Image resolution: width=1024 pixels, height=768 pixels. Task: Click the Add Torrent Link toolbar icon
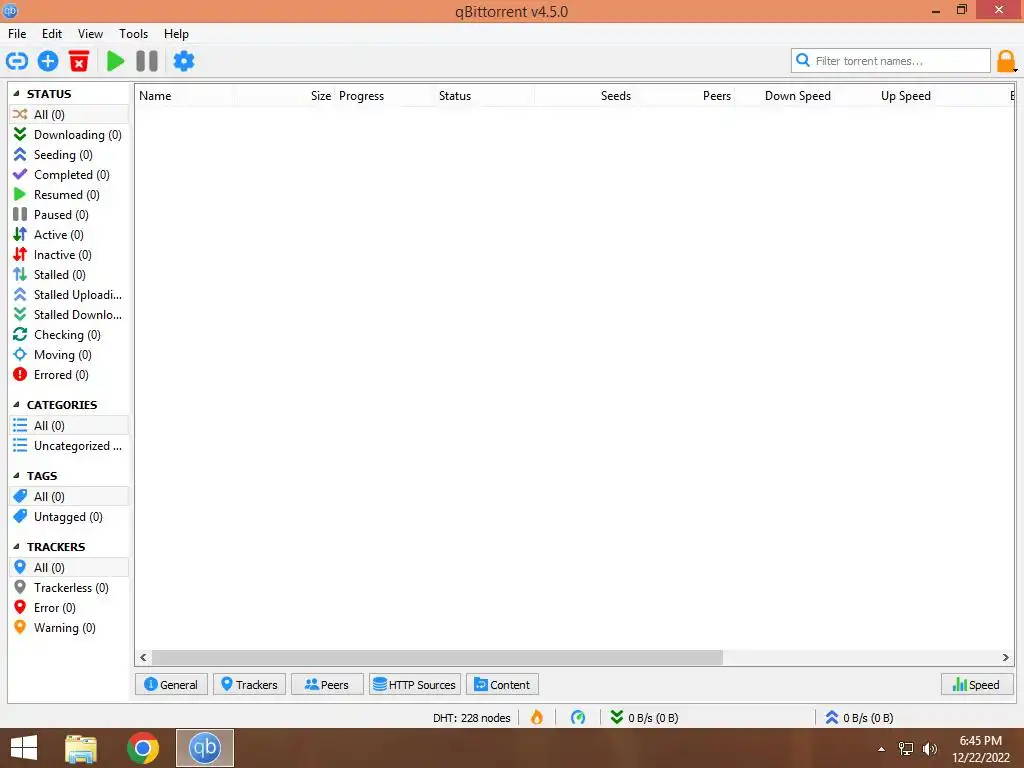[17, 61]
